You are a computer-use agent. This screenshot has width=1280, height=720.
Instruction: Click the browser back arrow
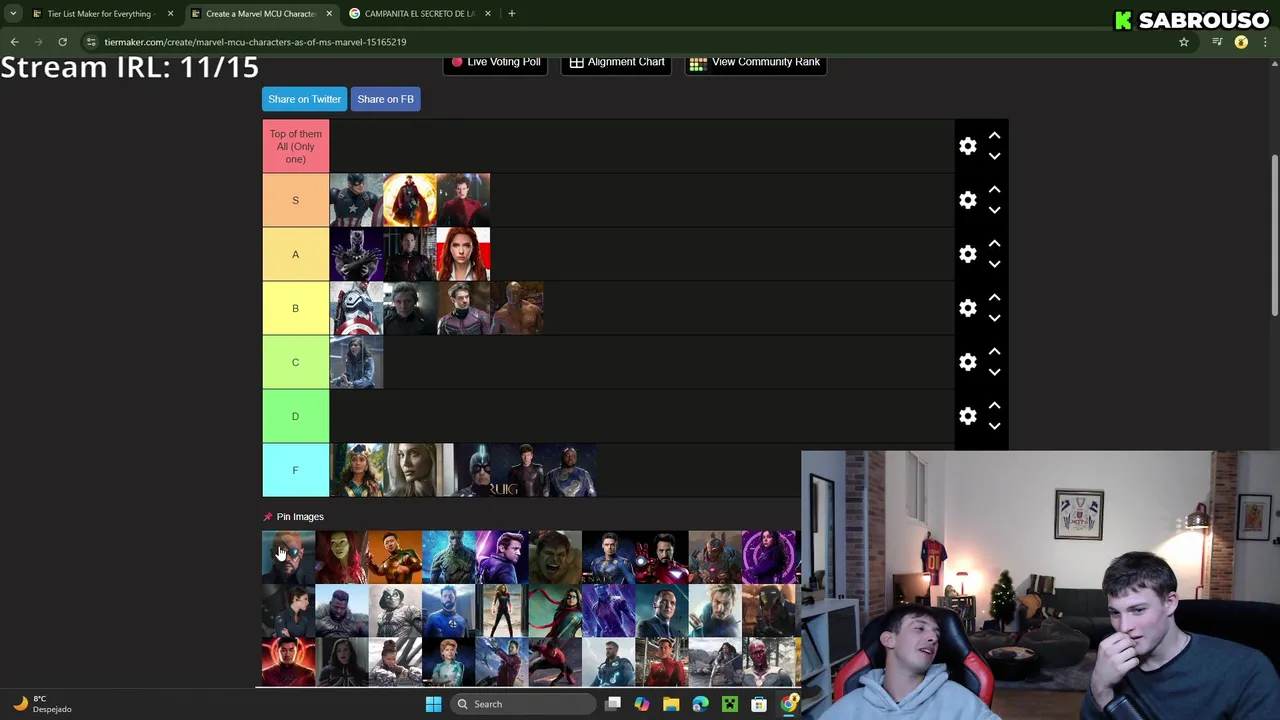click(14, 42)
